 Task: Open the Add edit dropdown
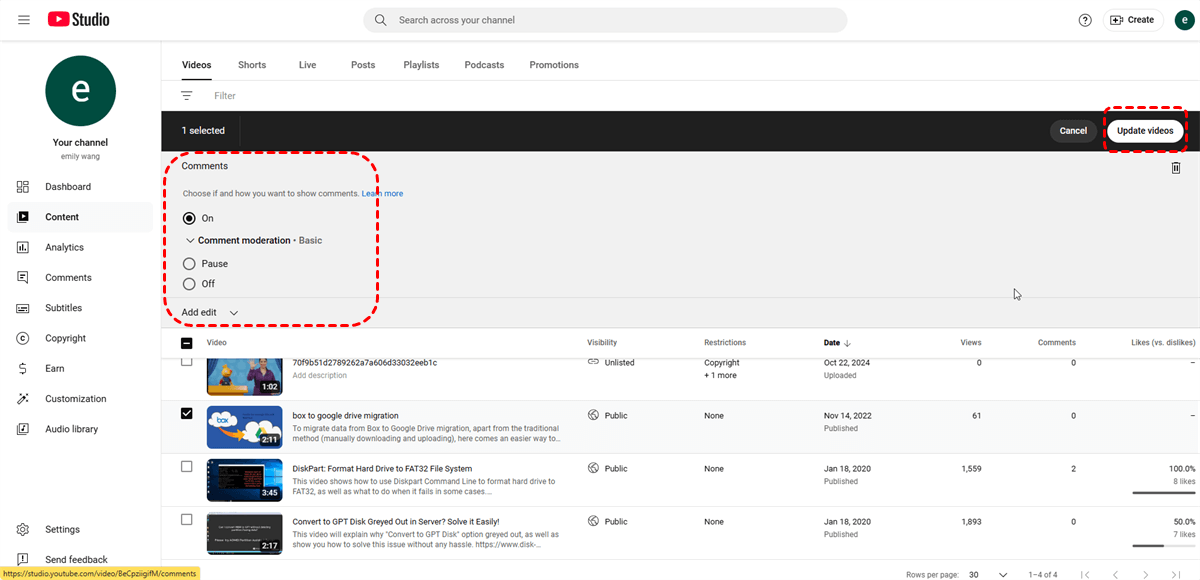coord(210,313)
